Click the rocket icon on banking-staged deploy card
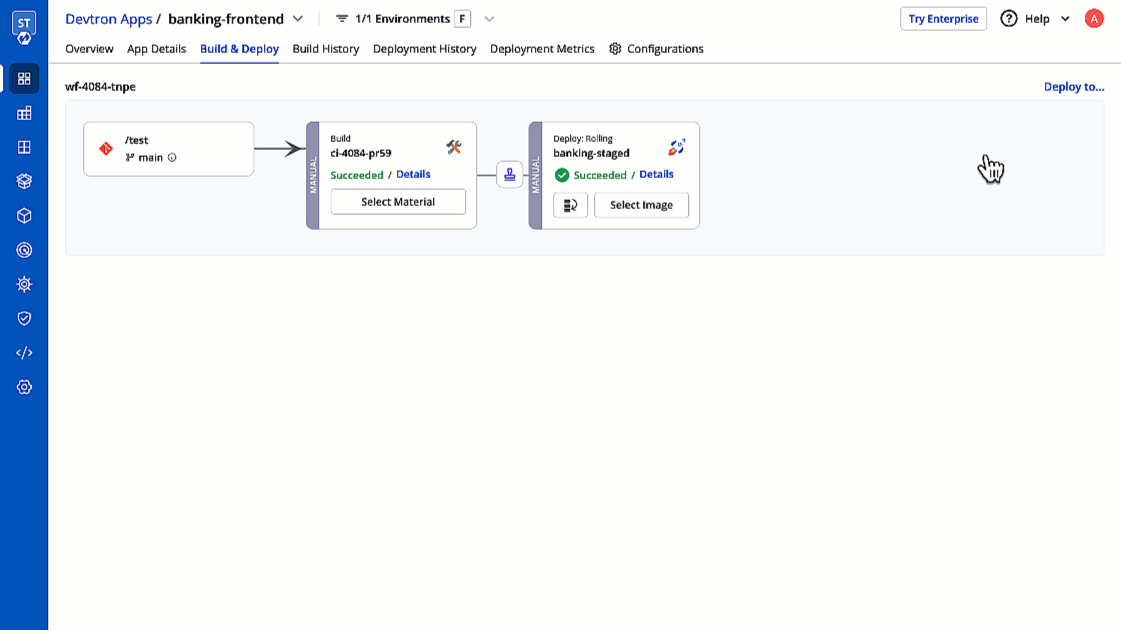The height and width of the screenshot is (630, 1121). pyautogui.click(x=677, y=146)
